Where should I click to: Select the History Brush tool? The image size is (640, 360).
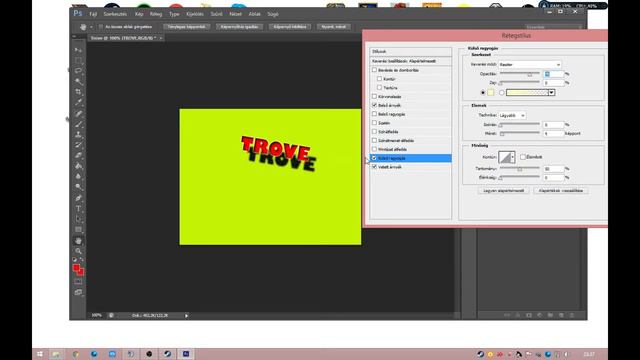click(x=78, y=145)
